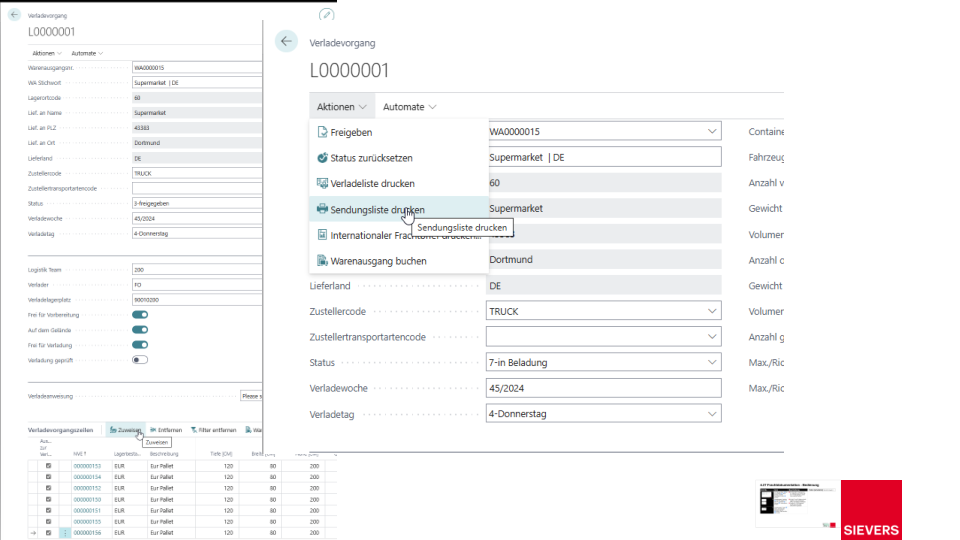960x540 pixels.
Task: Open NVE link 000000152
Action: pos(87,488)
